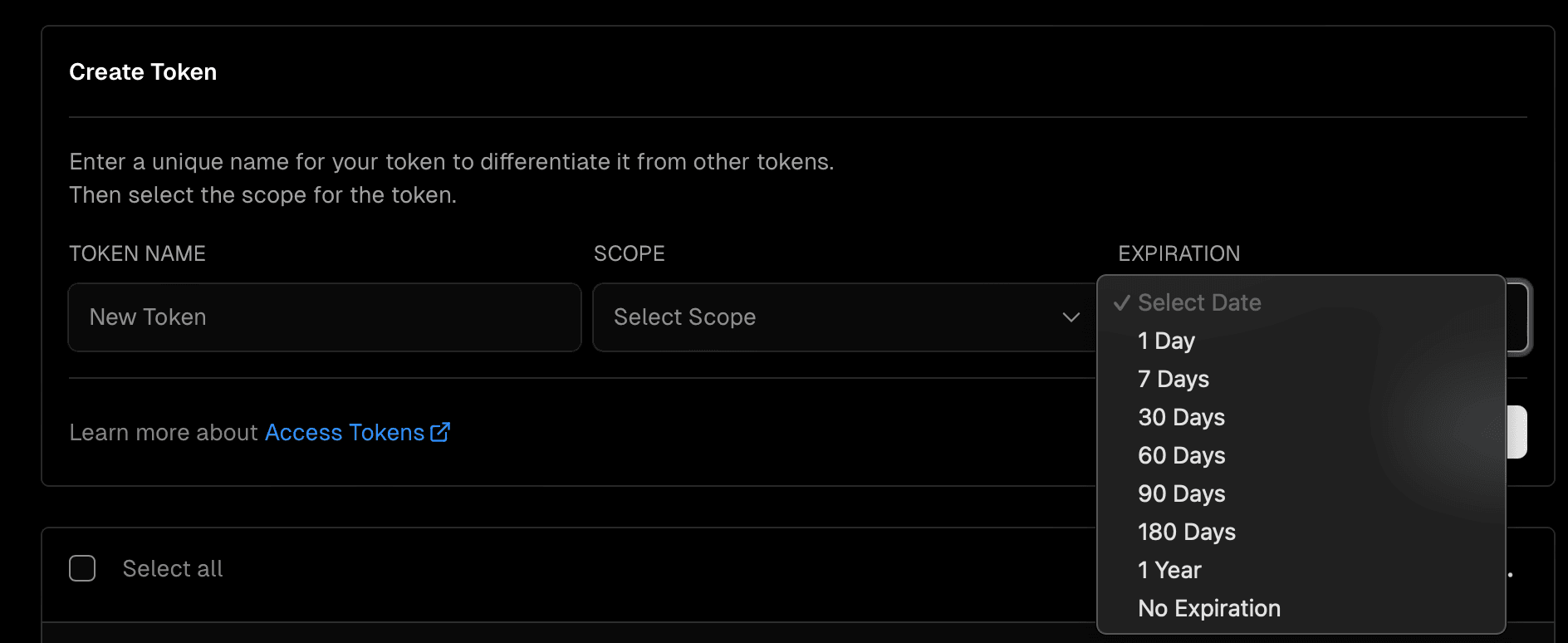Click the TOKEN NAME field label
Image resolution: width=1568 pixels, height=643 pixels.
[137, 254]
